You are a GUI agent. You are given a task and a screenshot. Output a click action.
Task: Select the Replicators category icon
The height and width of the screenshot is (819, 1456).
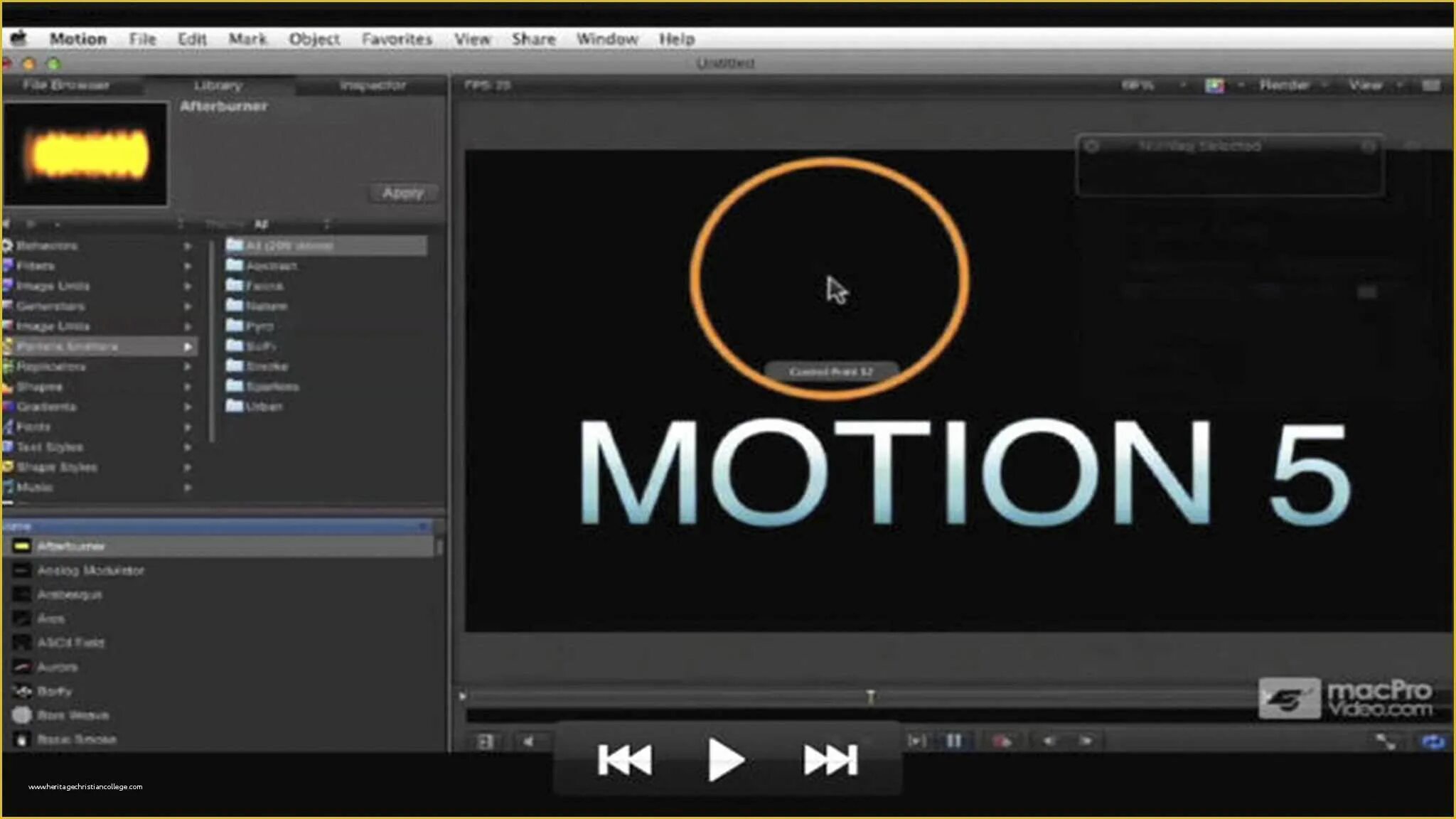pos(7,366)
